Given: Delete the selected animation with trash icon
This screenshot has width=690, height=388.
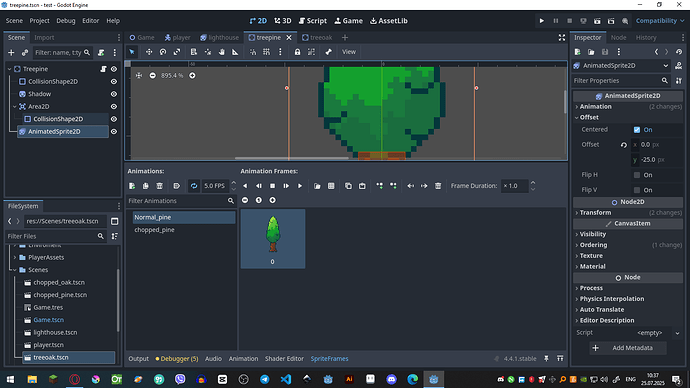Looking at the screenshot, I should 159,186.
